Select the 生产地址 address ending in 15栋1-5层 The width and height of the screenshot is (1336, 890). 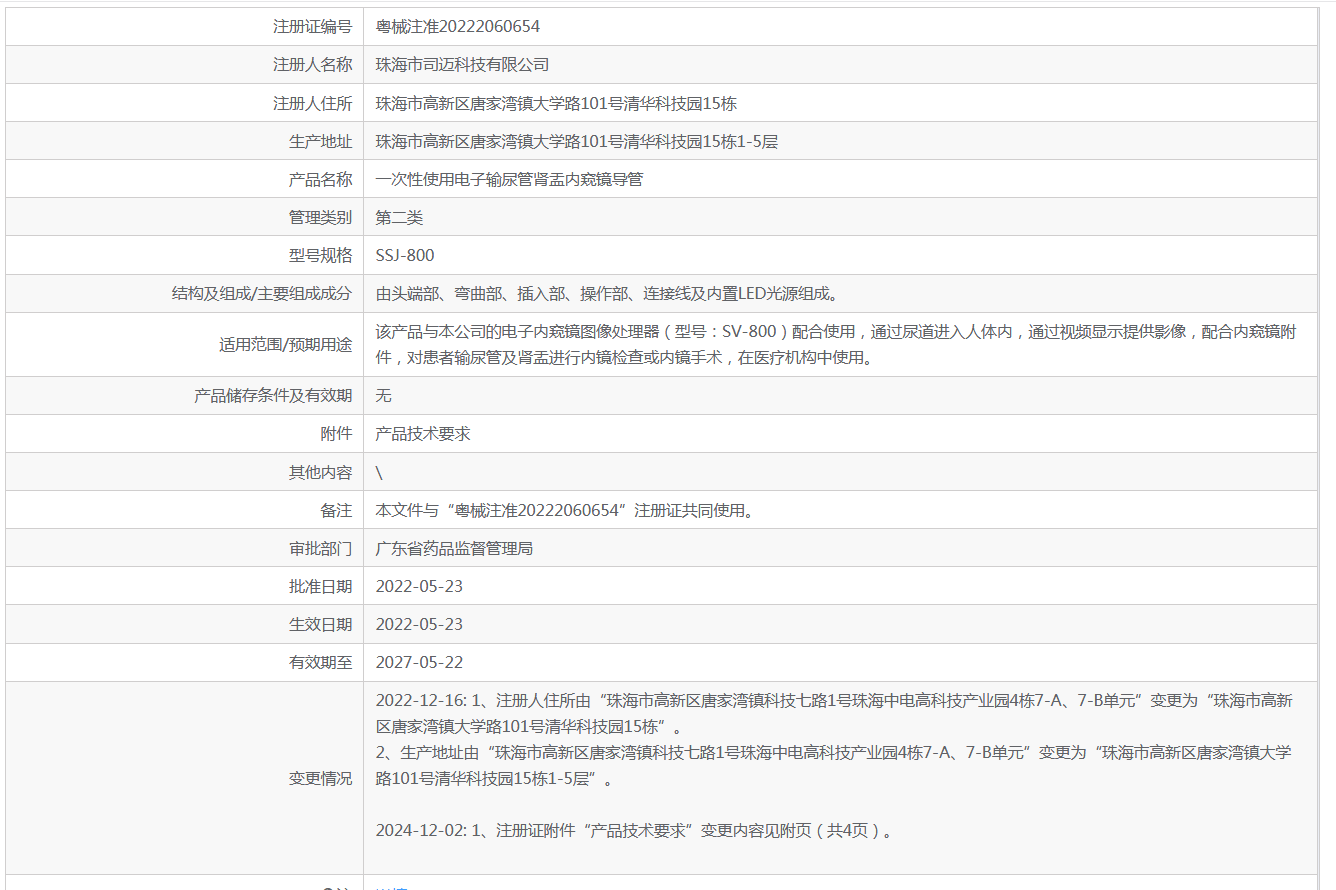(577, 141)
